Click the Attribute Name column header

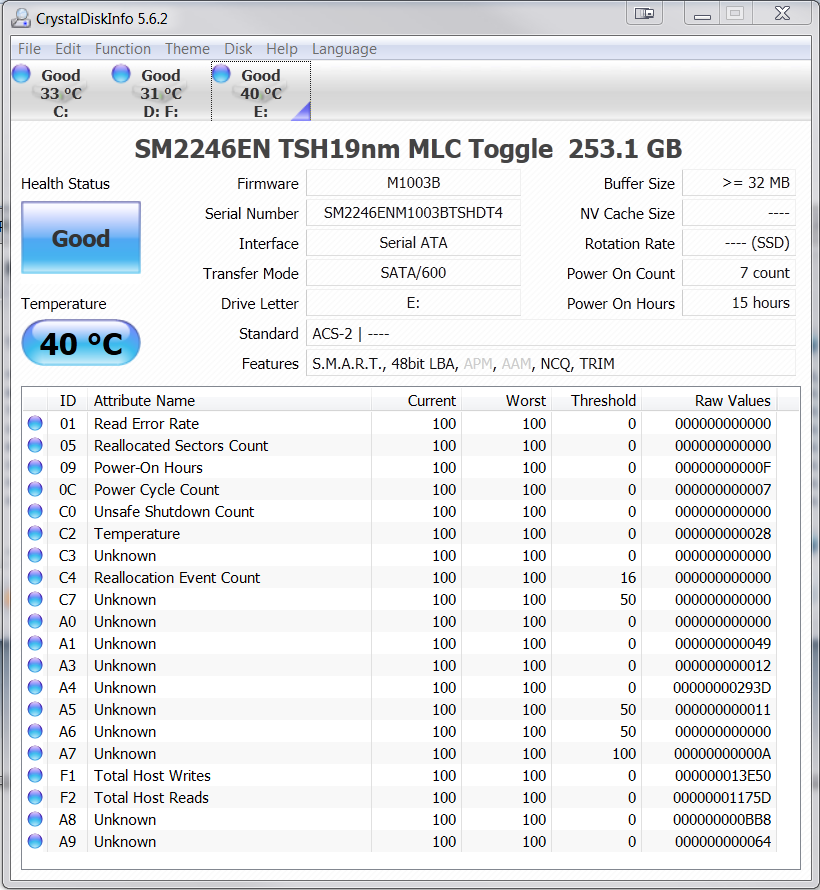click(x=144, y=400)
